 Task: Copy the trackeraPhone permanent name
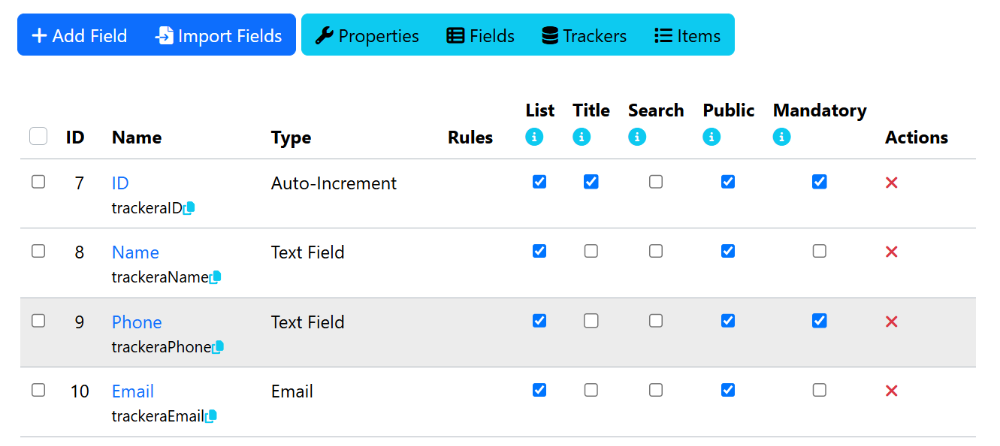[218, 347]
